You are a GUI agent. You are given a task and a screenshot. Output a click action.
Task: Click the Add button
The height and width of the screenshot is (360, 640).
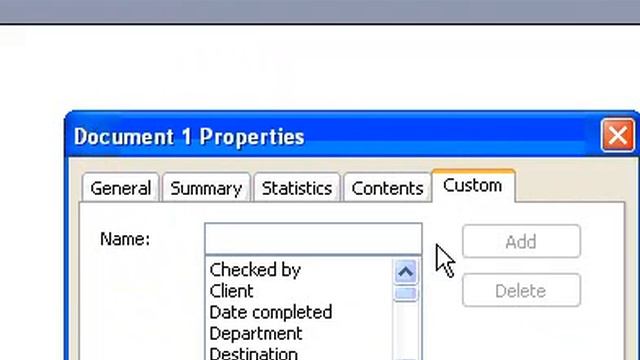coord(521,242)
